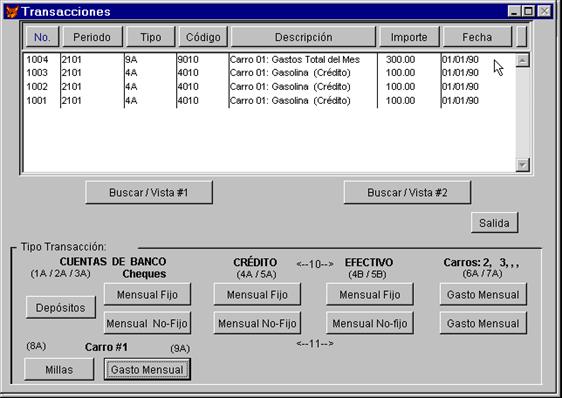Click the Importe column header

pyautogui.click(x=409, y=37)
